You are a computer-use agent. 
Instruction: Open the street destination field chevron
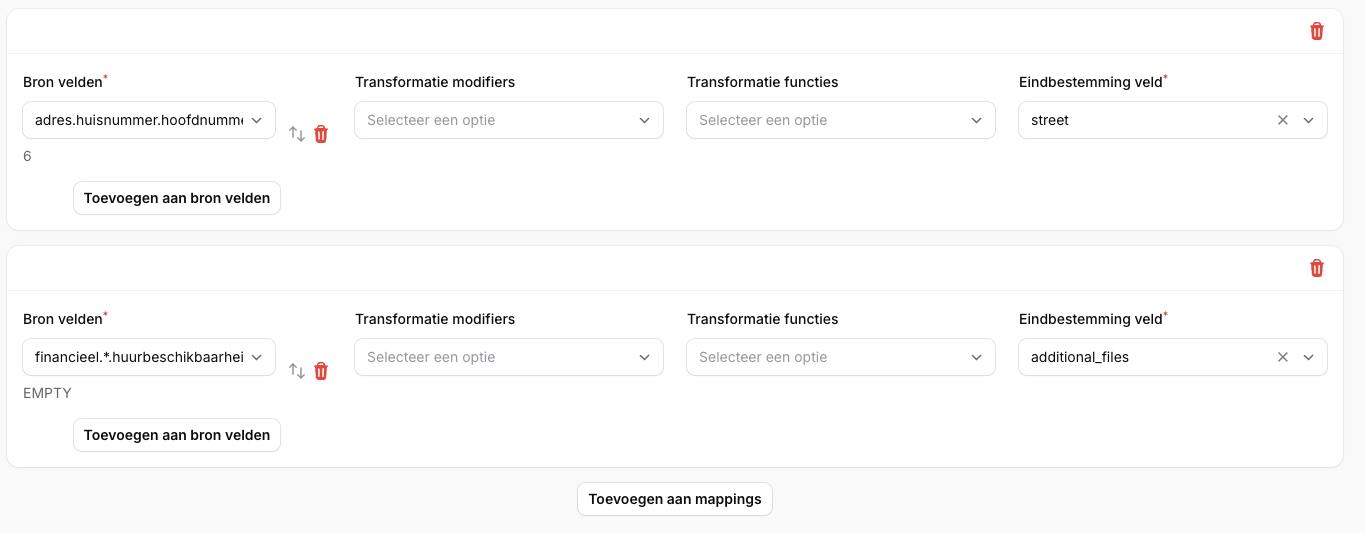[1309, 120]
